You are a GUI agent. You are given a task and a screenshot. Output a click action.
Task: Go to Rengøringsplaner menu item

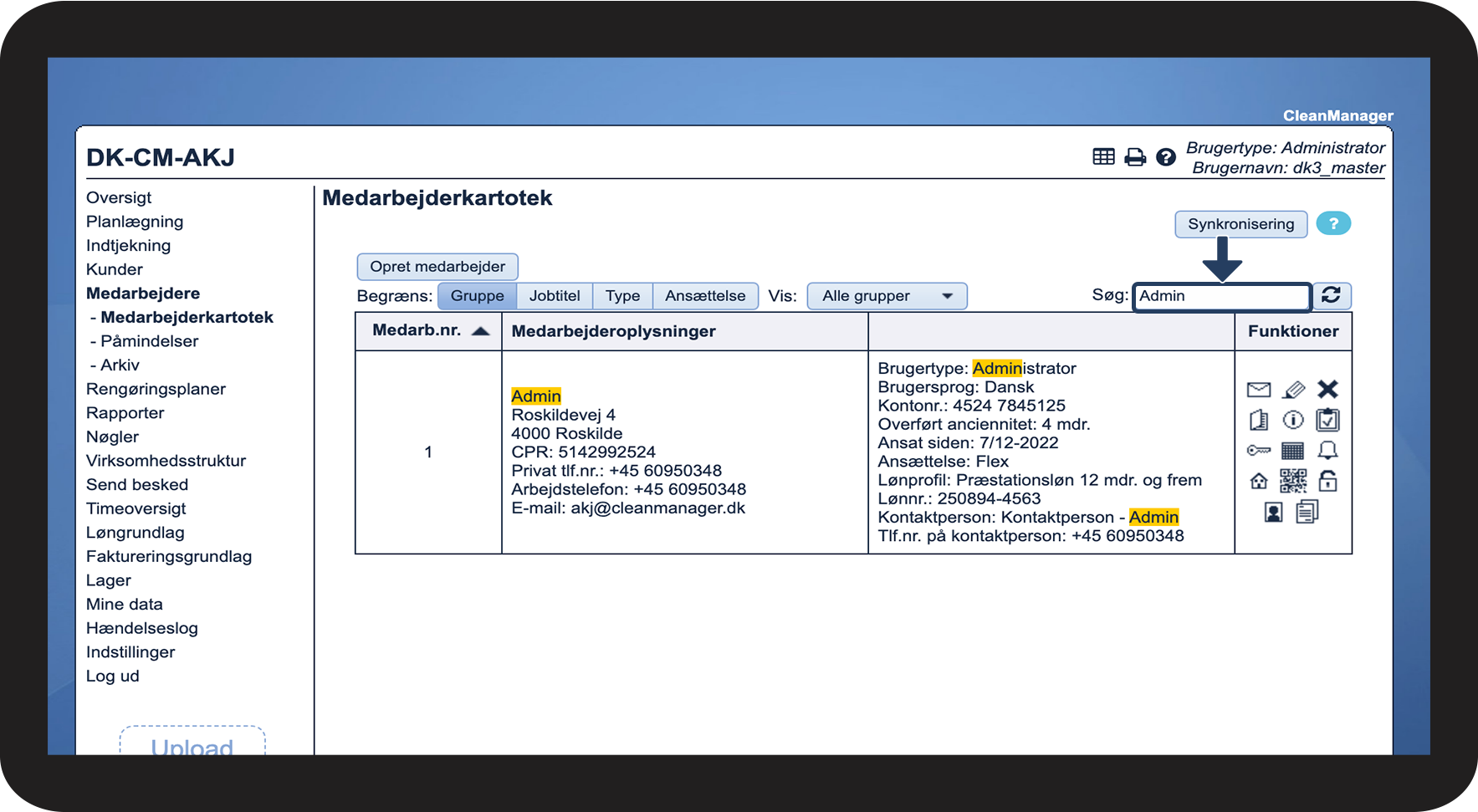[156, 389]
